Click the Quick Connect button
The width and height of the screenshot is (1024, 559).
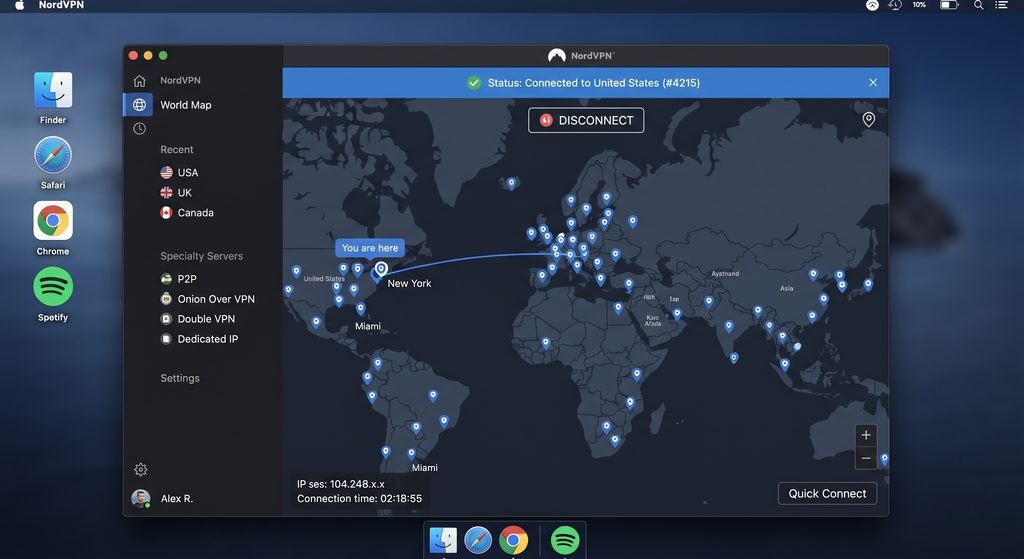(827, 494)
